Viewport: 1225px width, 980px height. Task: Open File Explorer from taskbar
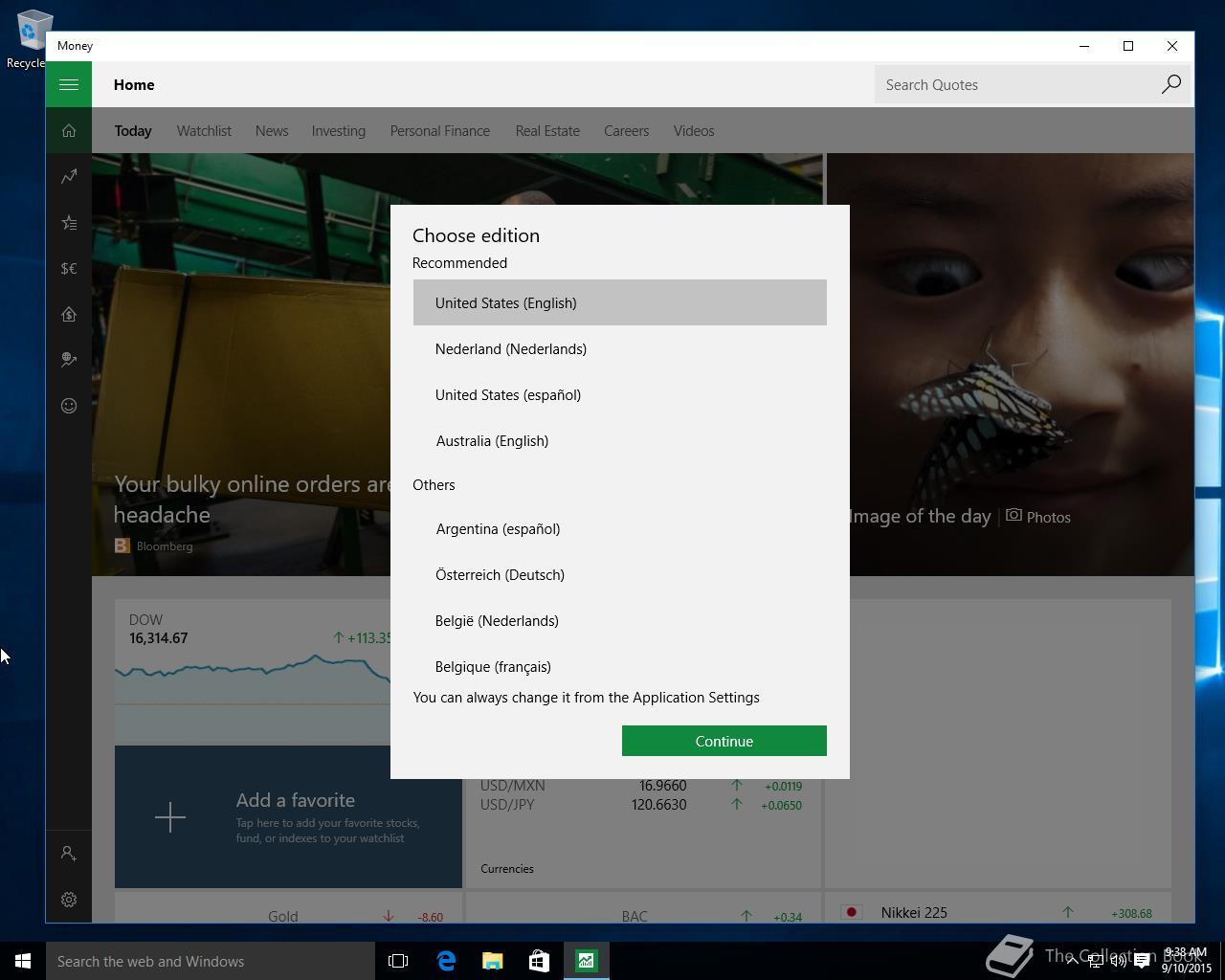(x=492, y=961)
